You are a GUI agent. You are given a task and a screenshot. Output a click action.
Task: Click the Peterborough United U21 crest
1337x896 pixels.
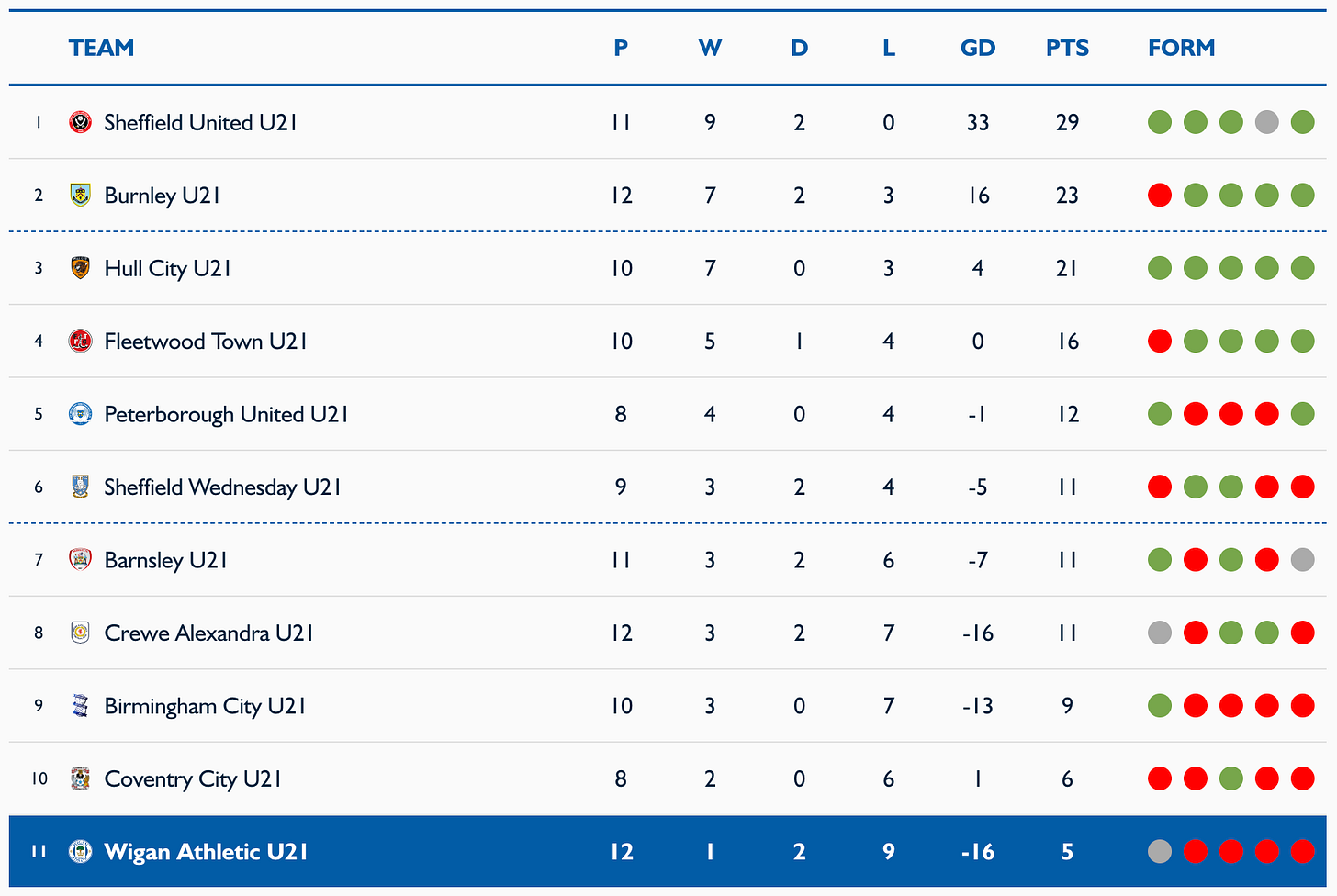tap(81, 414)
